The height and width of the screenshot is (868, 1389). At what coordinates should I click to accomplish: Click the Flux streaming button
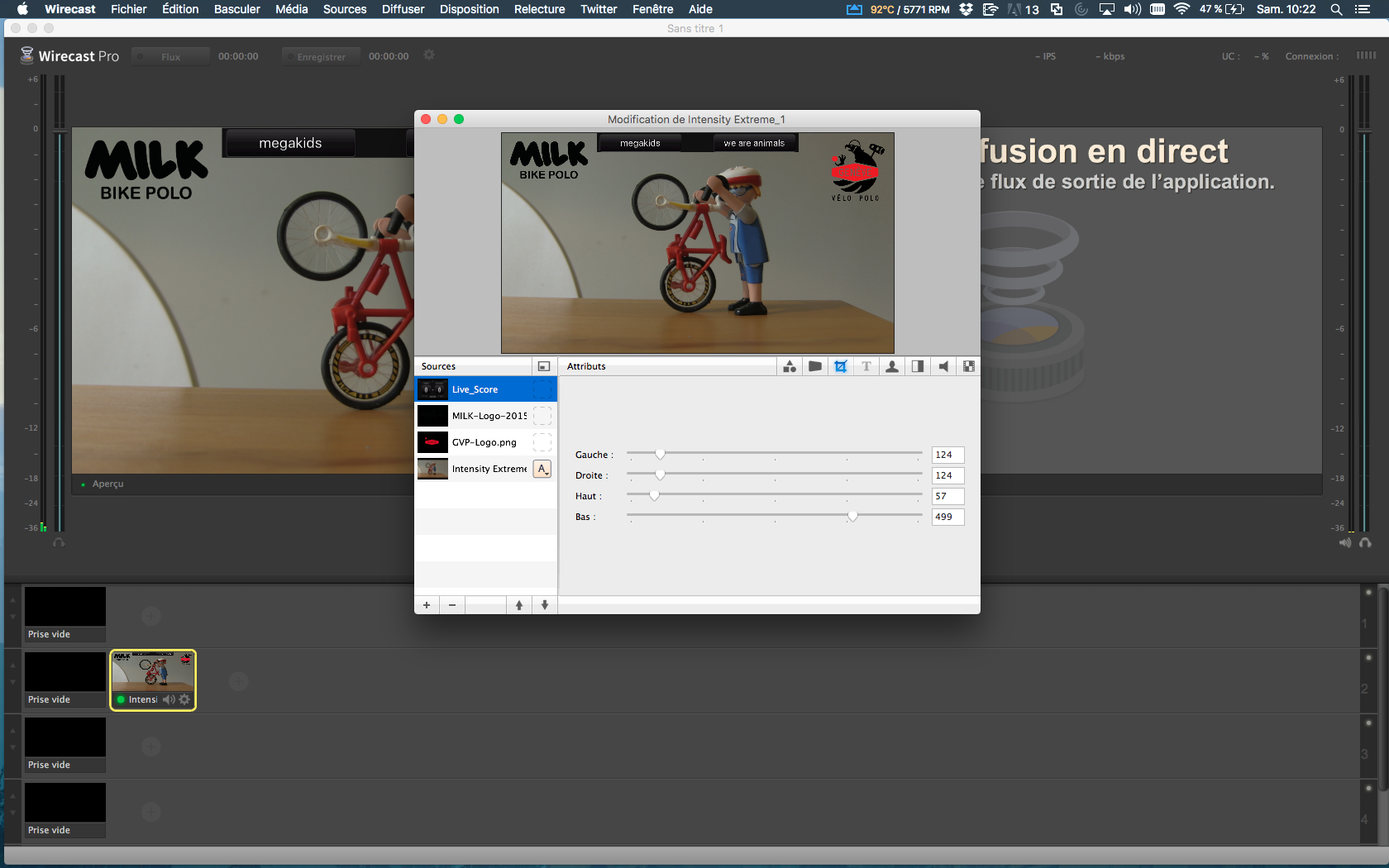point(170,56)
